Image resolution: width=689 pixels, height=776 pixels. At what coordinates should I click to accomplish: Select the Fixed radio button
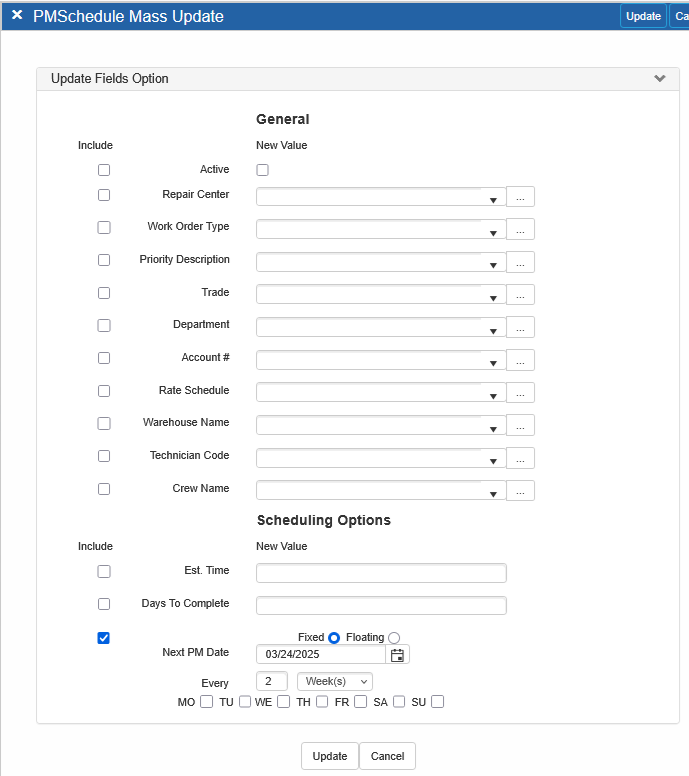tap(334, 638)
